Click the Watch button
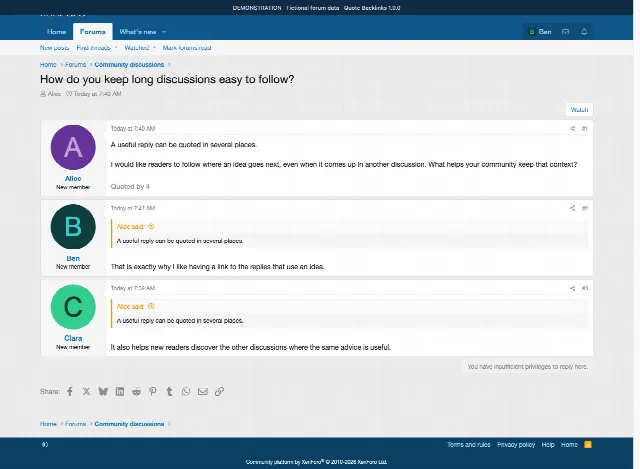The width and height of the screenshot is (640, 469). [x=579, y=110]
